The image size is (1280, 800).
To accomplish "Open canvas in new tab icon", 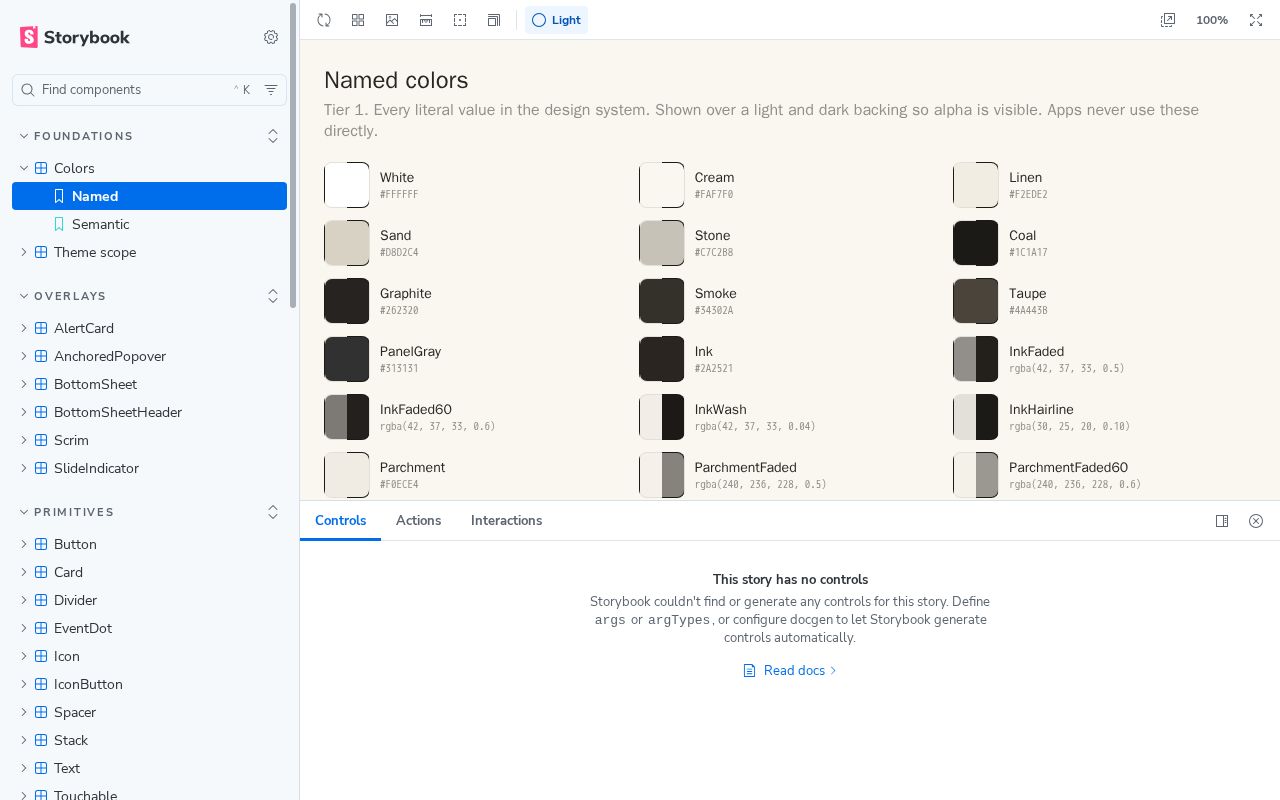I will click(x=1168, y=20).
